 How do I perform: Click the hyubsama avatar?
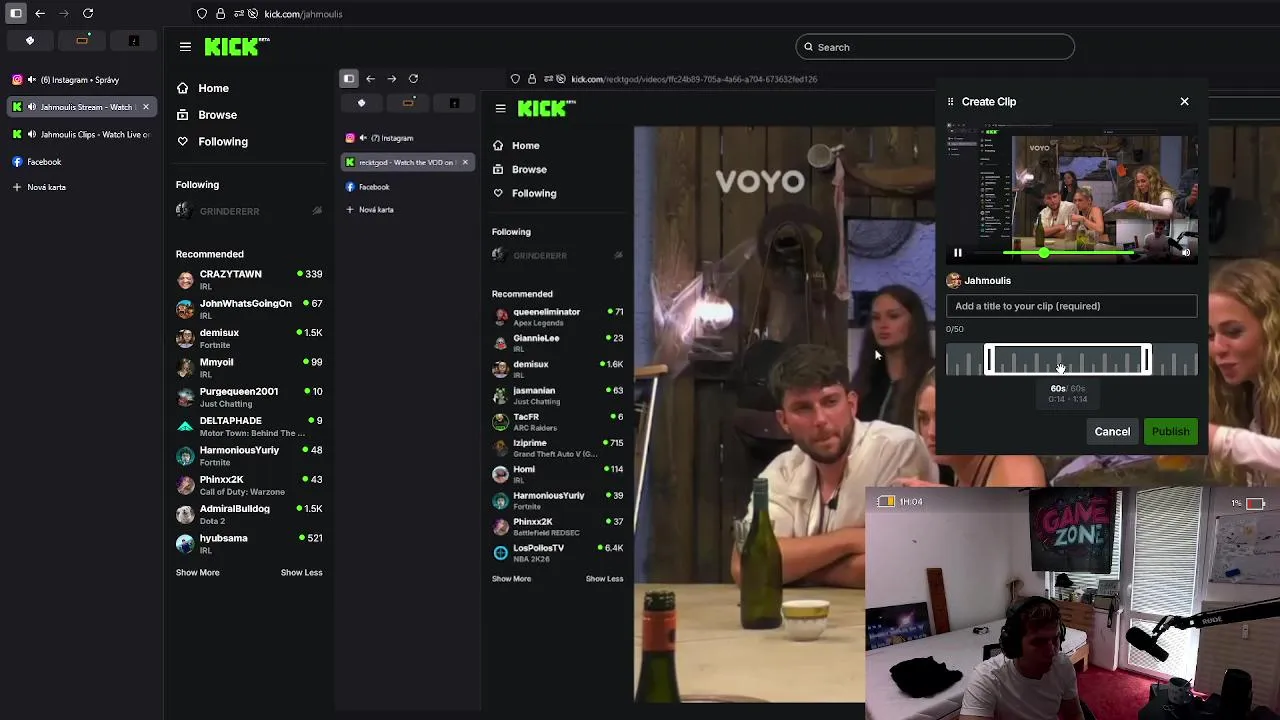pyautogui.click(x=185, y=543)
